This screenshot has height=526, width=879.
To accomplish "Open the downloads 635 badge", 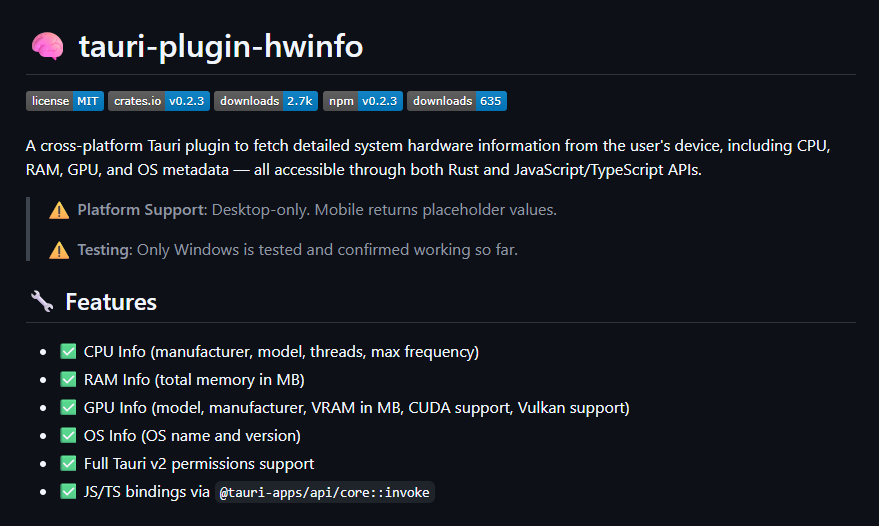I will 457,101.
